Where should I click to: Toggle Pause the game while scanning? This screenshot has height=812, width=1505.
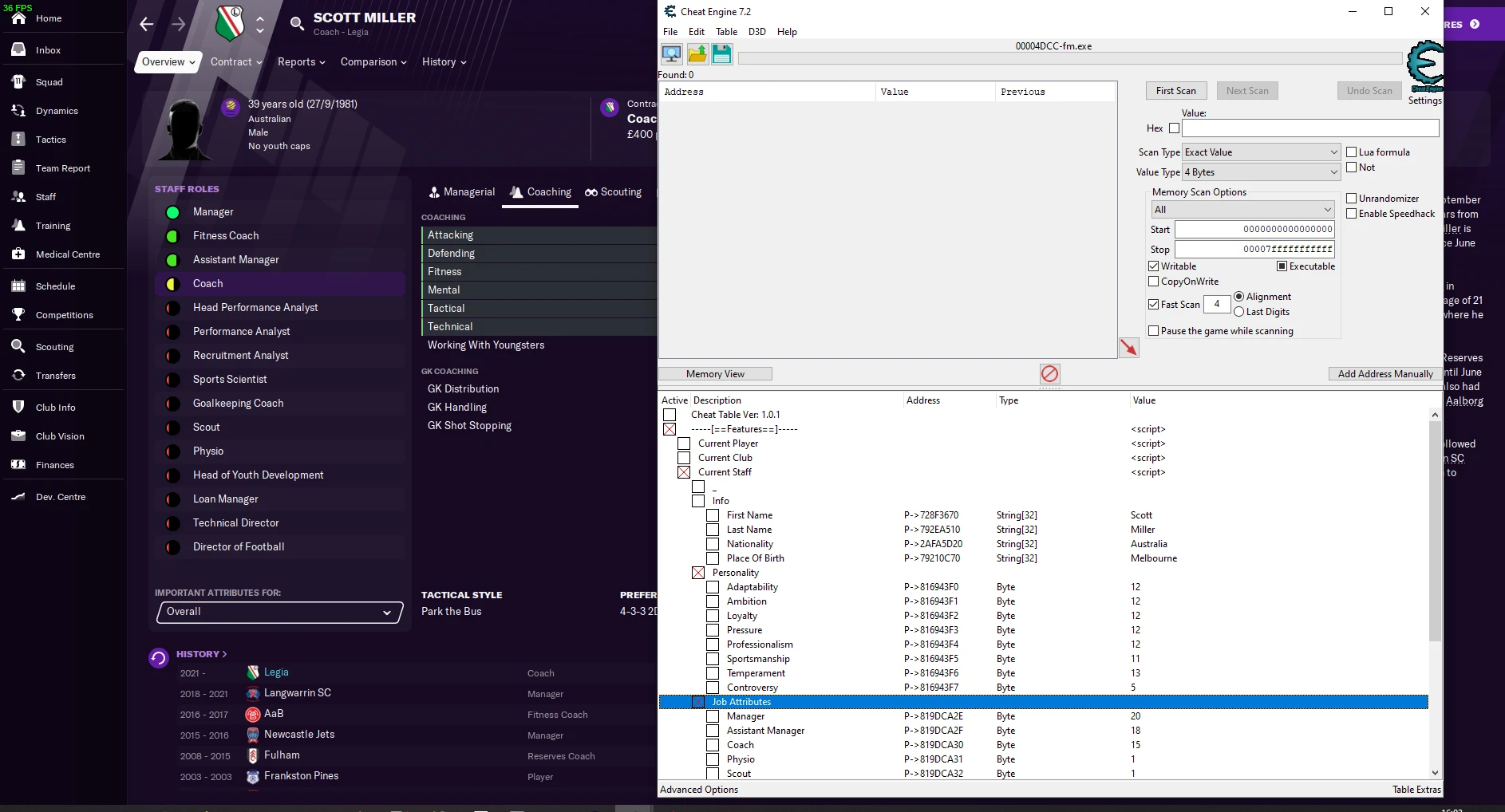(x=1153, y=331)
